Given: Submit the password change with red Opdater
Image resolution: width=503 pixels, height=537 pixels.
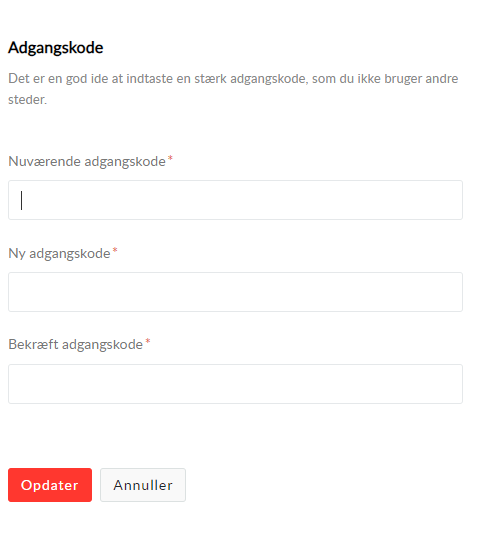Looking at the screenshot, I should (50, 485).
